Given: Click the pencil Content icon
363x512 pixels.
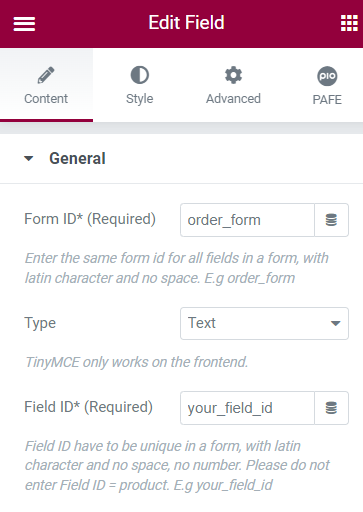Looking at the screenshot, I should point(46,75).
